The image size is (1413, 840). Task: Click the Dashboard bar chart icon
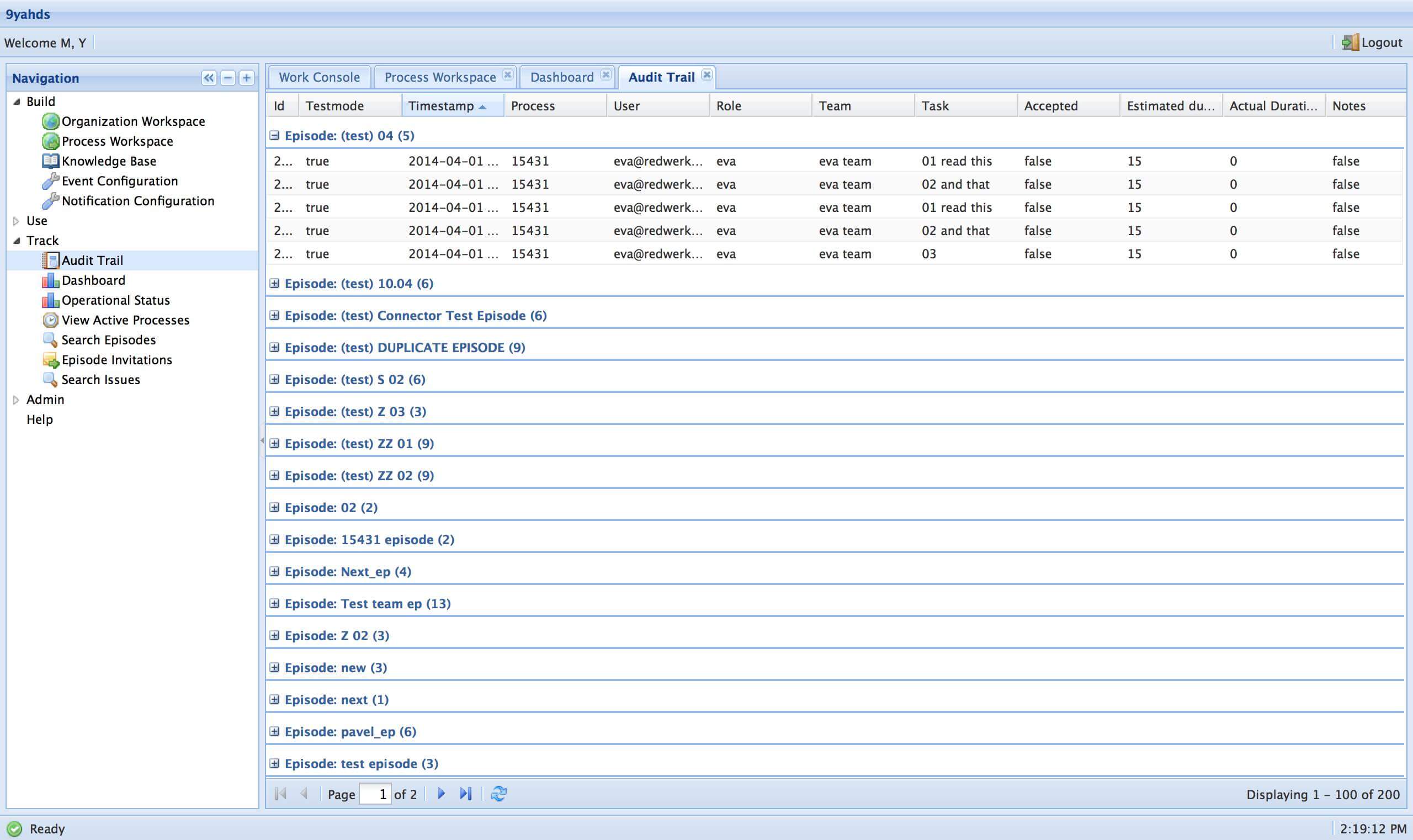tap(50, 280)
